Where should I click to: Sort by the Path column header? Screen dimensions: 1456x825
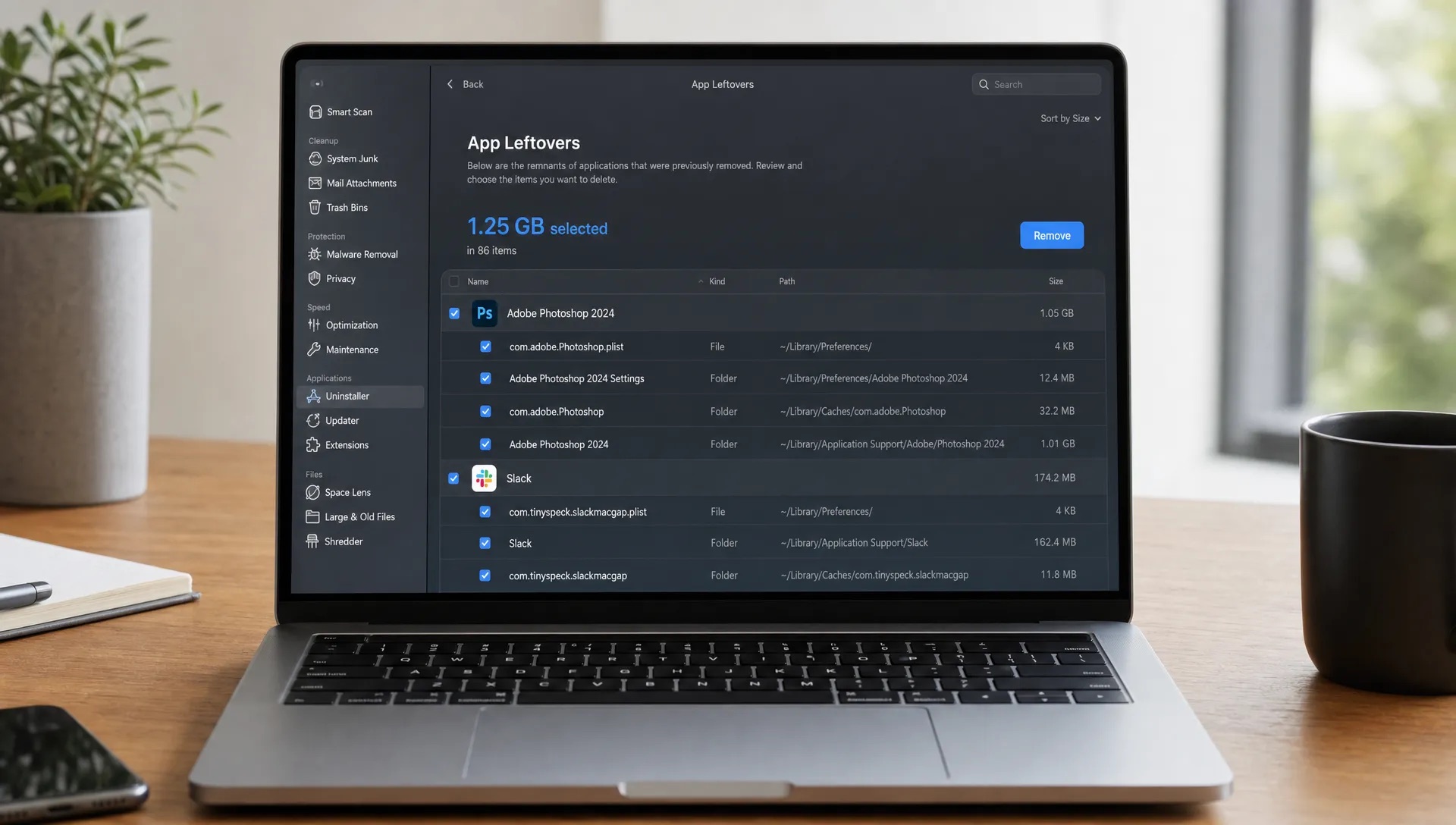coord(787,281)
